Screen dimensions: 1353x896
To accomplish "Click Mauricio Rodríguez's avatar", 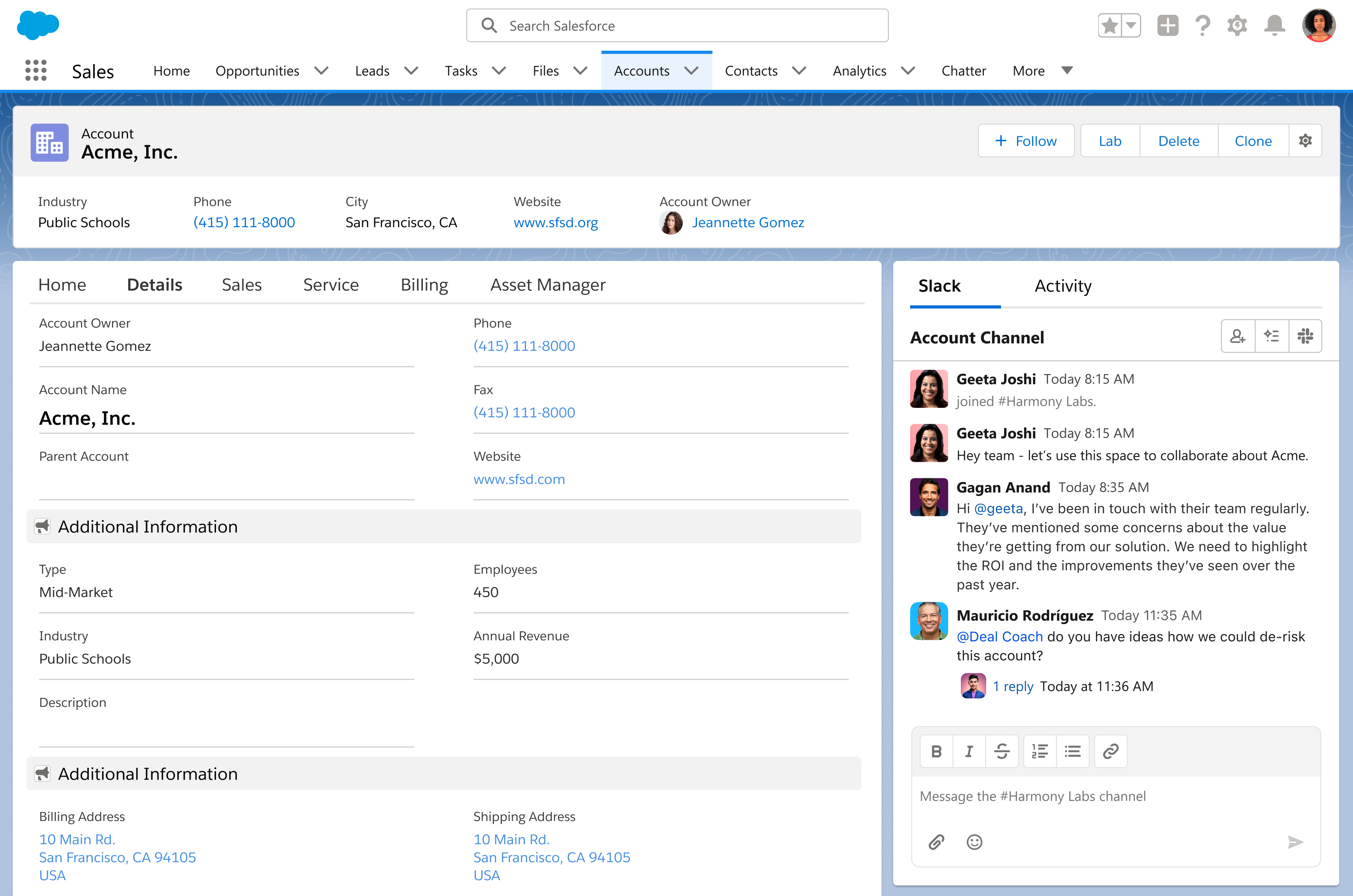I will click(x=929, y=621).
